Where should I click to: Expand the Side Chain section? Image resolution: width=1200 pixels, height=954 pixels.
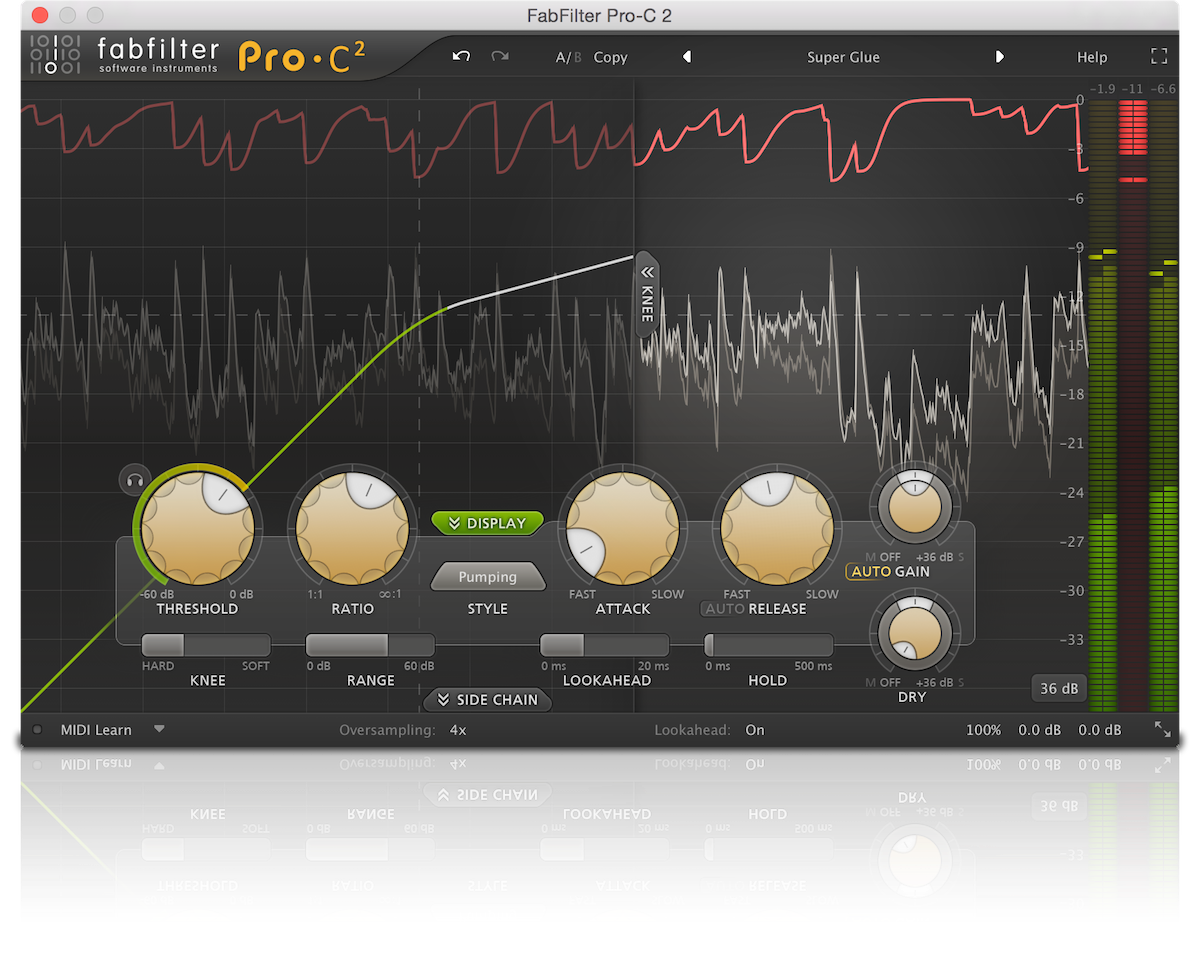click(x=487, y=700)
